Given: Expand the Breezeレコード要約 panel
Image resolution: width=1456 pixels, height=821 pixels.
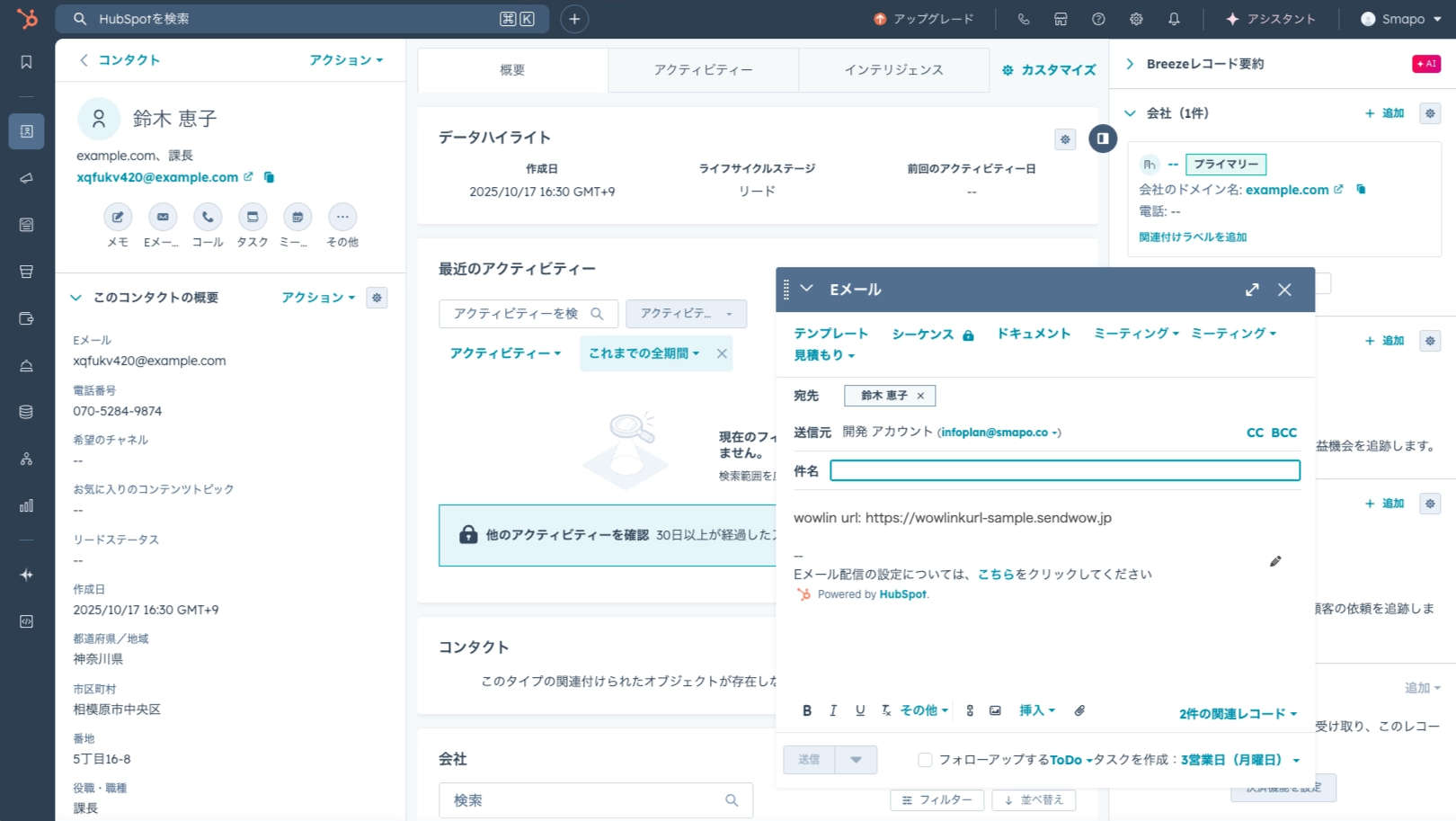Looking at the screenshot, I should coord(1130,64).
